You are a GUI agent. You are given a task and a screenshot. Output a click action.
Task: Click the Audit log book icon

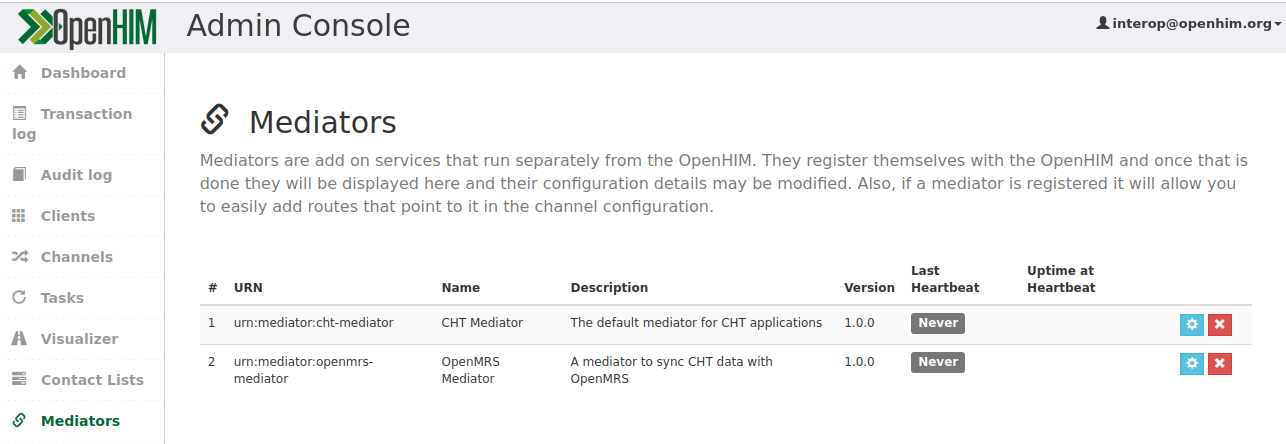tap(19, 175)
